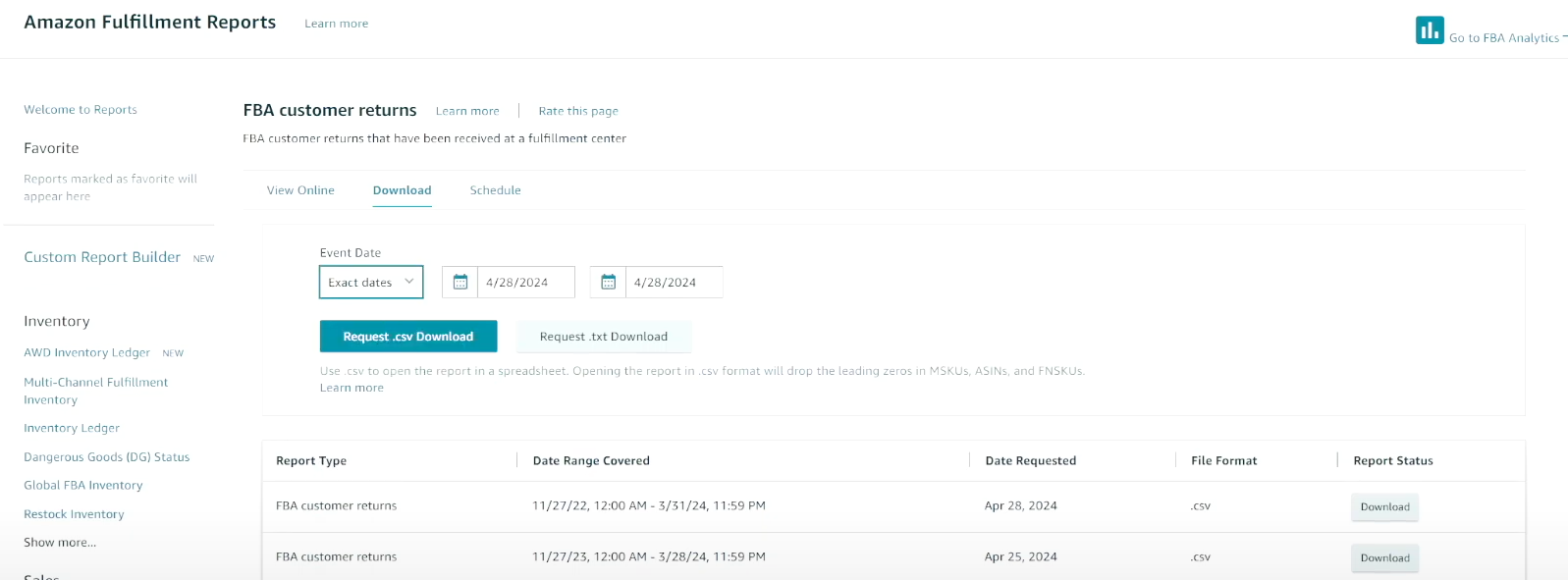1568x580 pixels.
Task: Click the Date Requested column header
Action: click(1031, 460)
